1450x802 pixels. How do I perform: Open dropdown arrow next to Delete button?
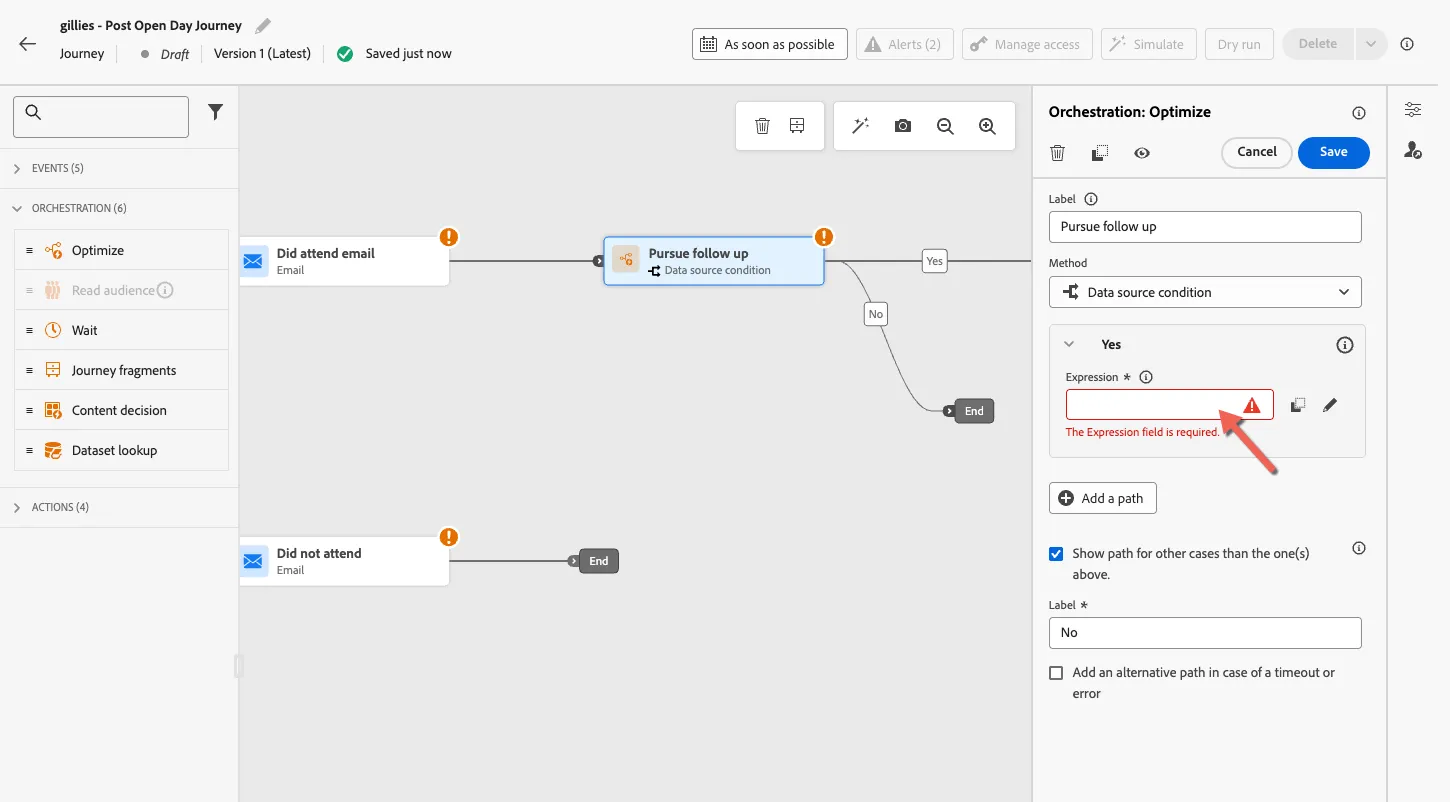(x=1371, y=44)
